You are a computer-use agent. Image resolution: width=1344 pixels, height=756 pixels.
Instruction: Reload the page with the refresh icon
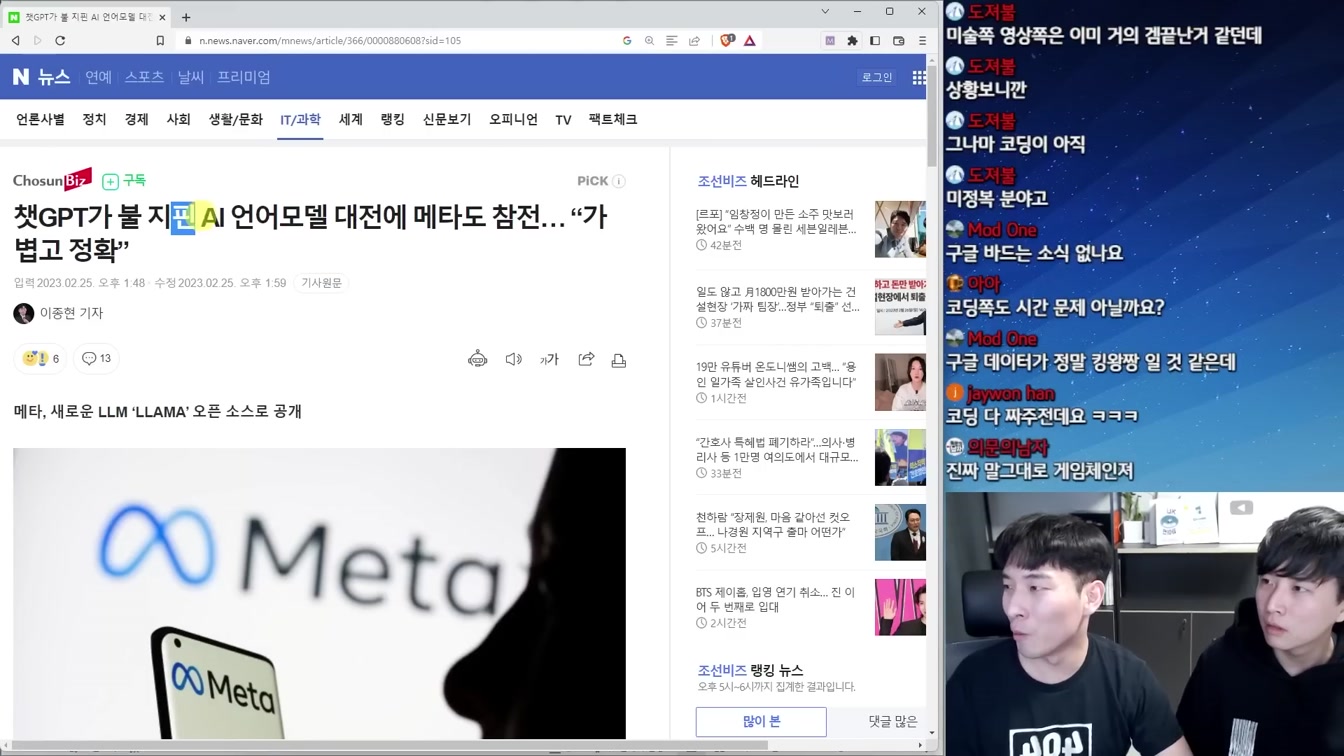click(60, 41)
